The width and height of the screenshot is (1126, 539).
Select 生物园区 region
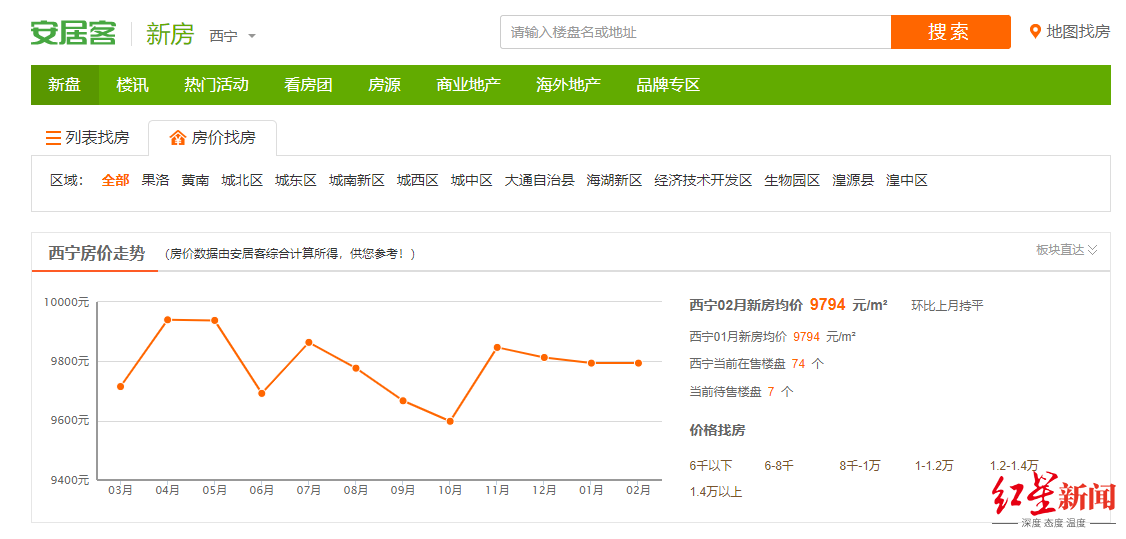coord(792,180)
